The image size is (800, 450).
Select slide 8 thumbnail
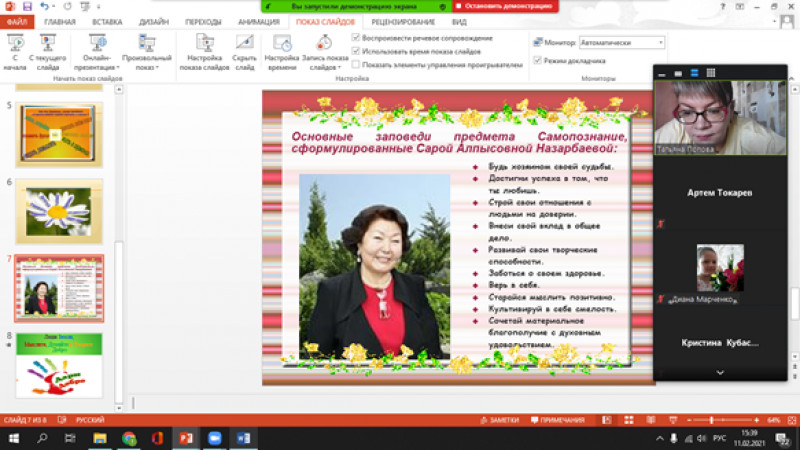59,365
